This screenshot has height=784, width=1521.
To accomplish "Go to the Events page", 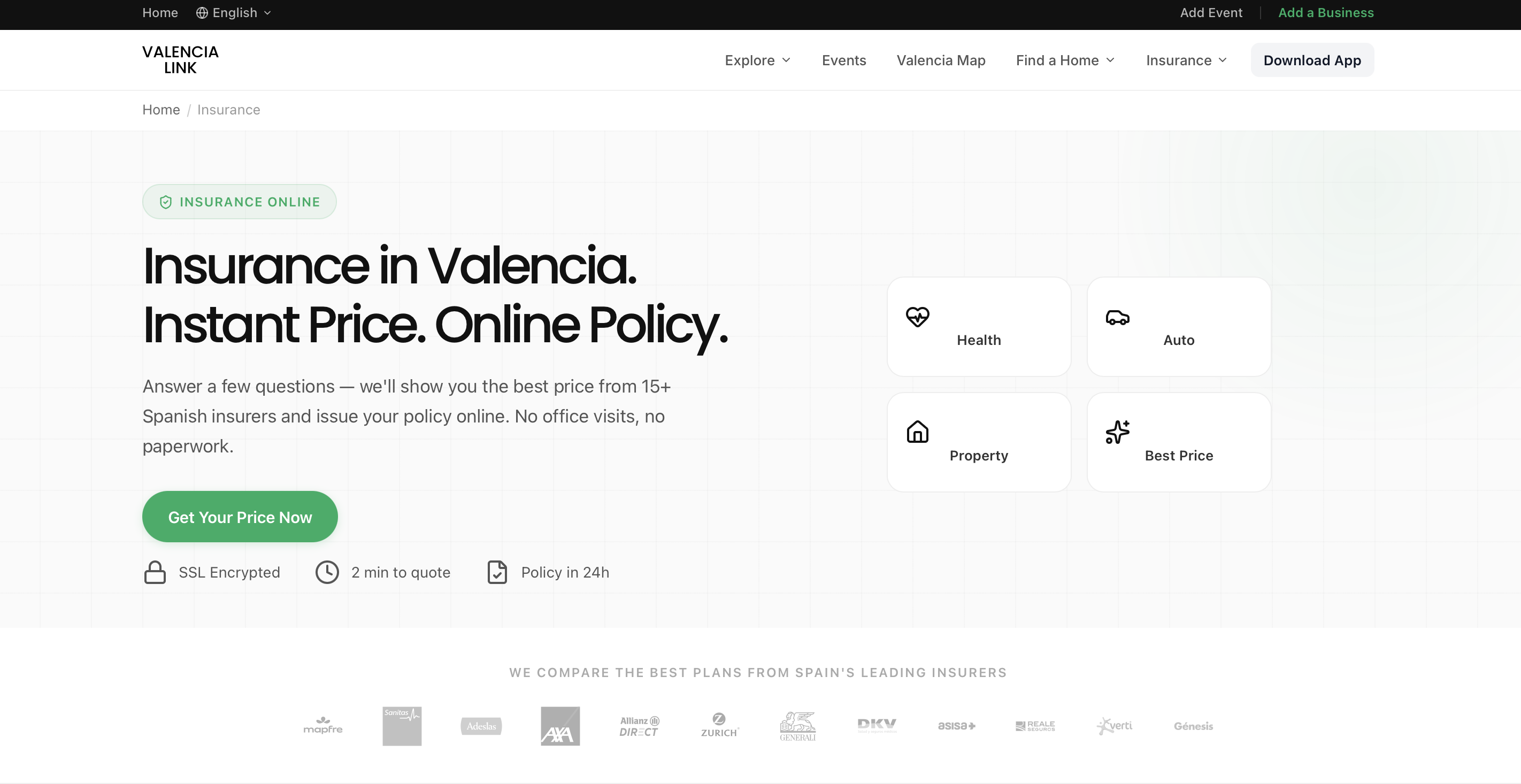I will click(844, 60).
